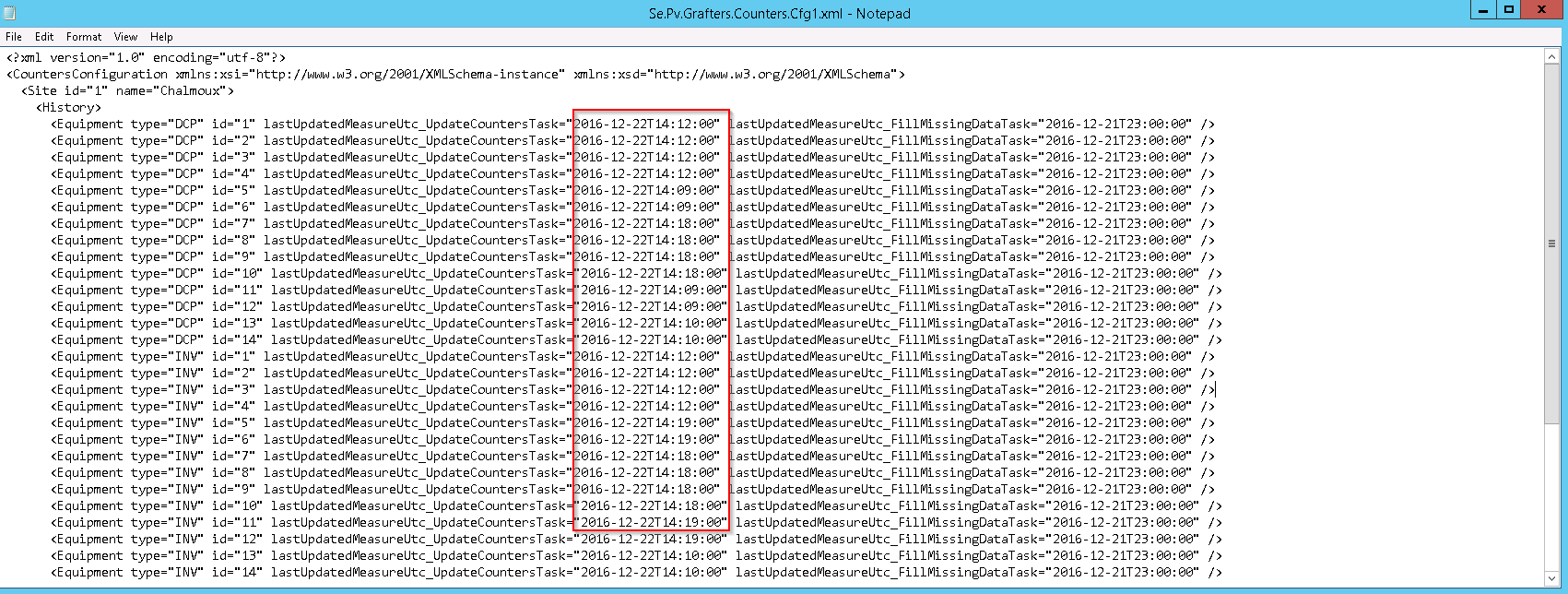Open the Help menu

161,37
